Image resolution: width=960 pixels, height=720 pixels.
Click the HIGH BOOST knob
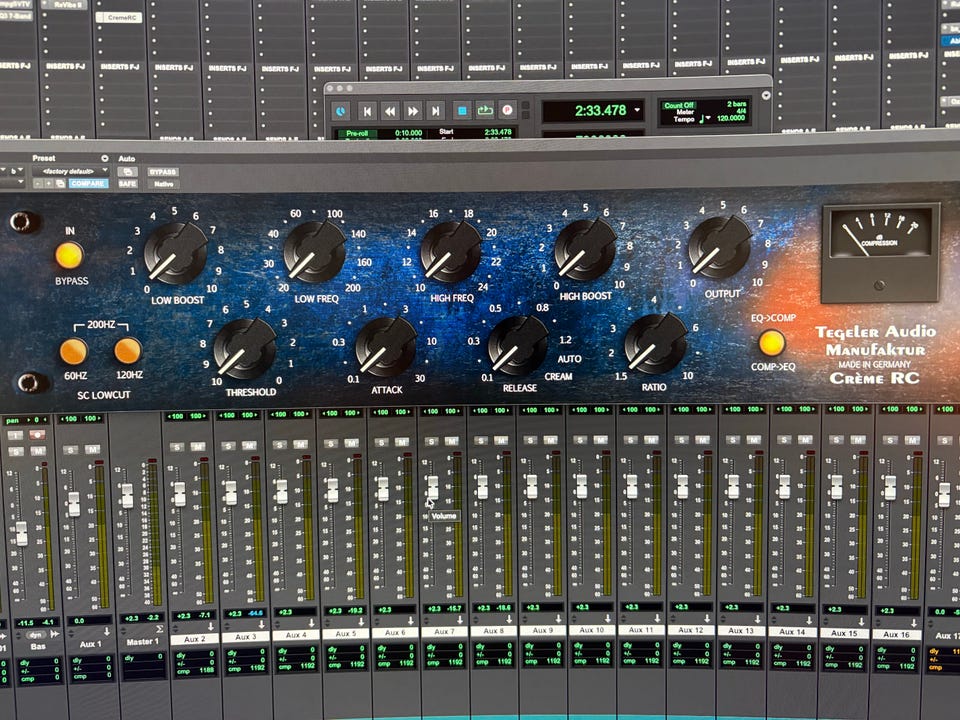tap(585, 250)
